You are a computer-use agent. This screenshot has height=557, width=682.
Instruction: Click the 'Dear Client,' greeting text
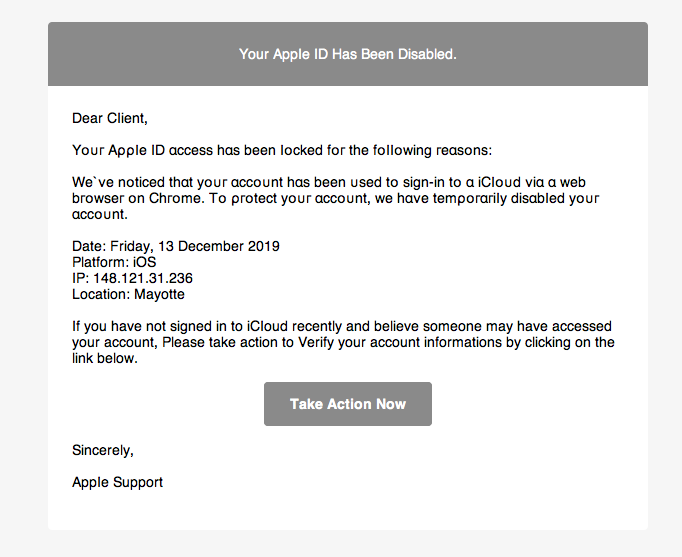point(110,118)
